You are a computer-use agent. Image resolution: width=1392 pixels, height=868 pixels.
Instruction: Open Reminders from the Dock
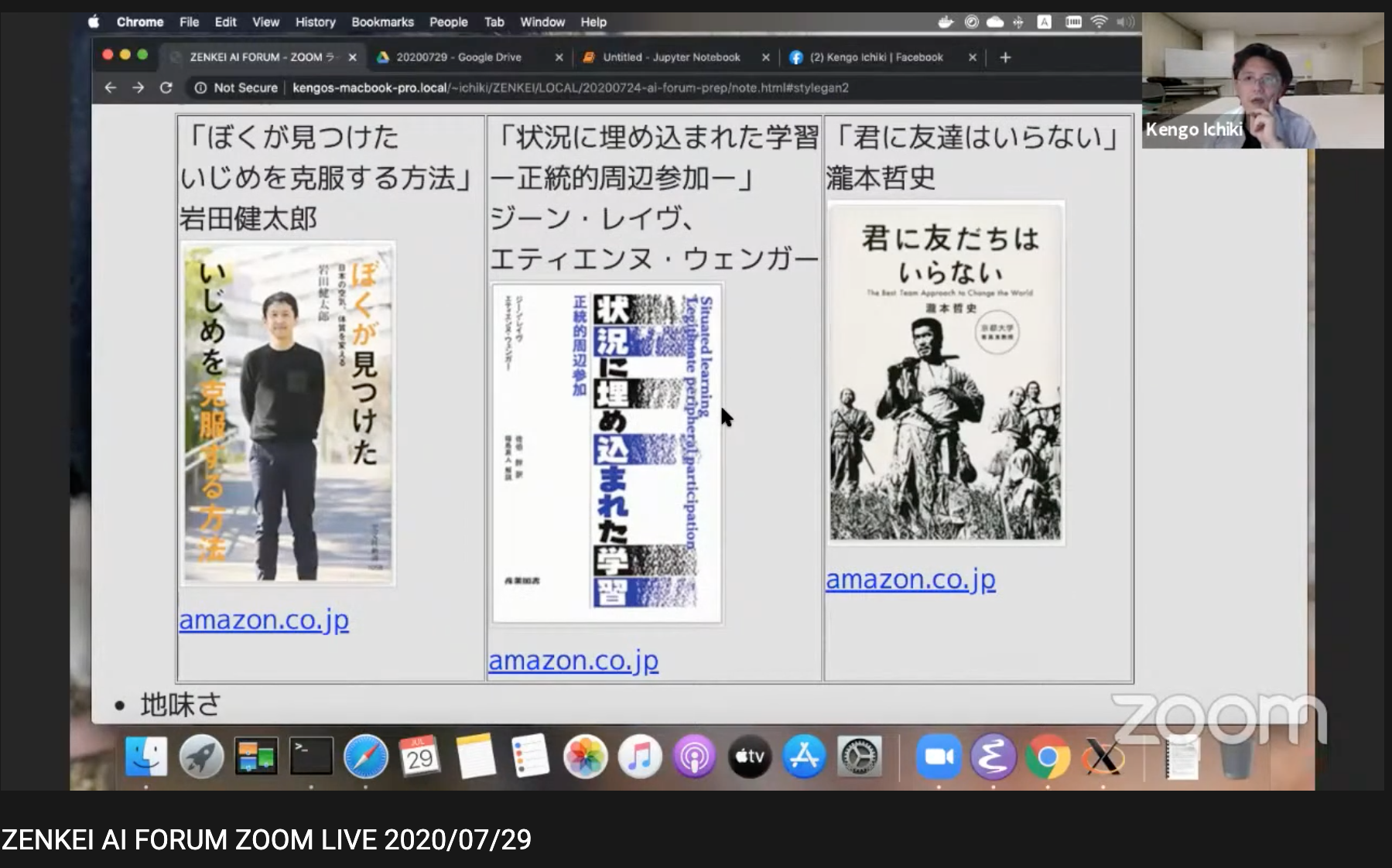click(x=530, y=757)
